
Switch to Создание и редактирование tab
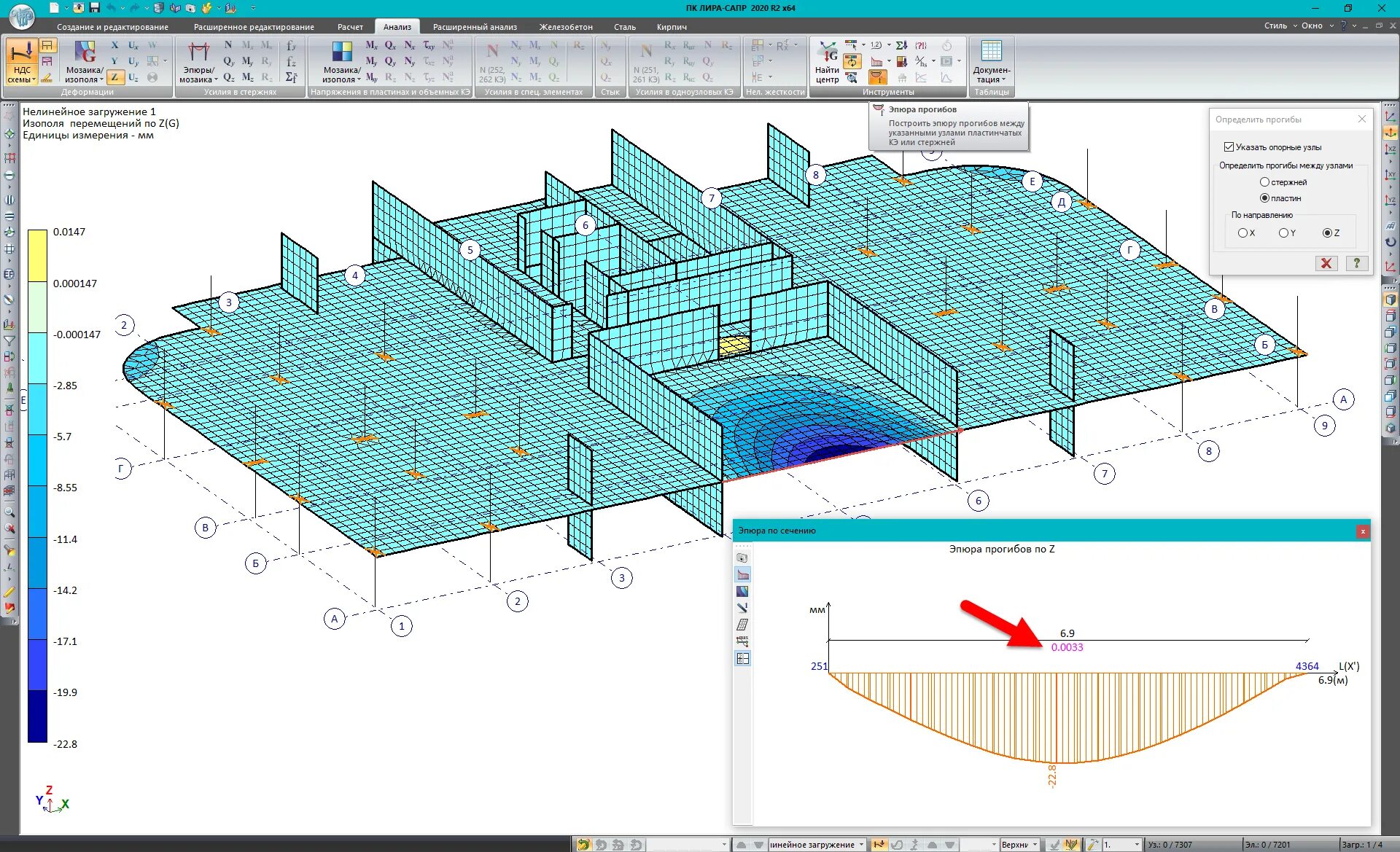pos(112,27)
